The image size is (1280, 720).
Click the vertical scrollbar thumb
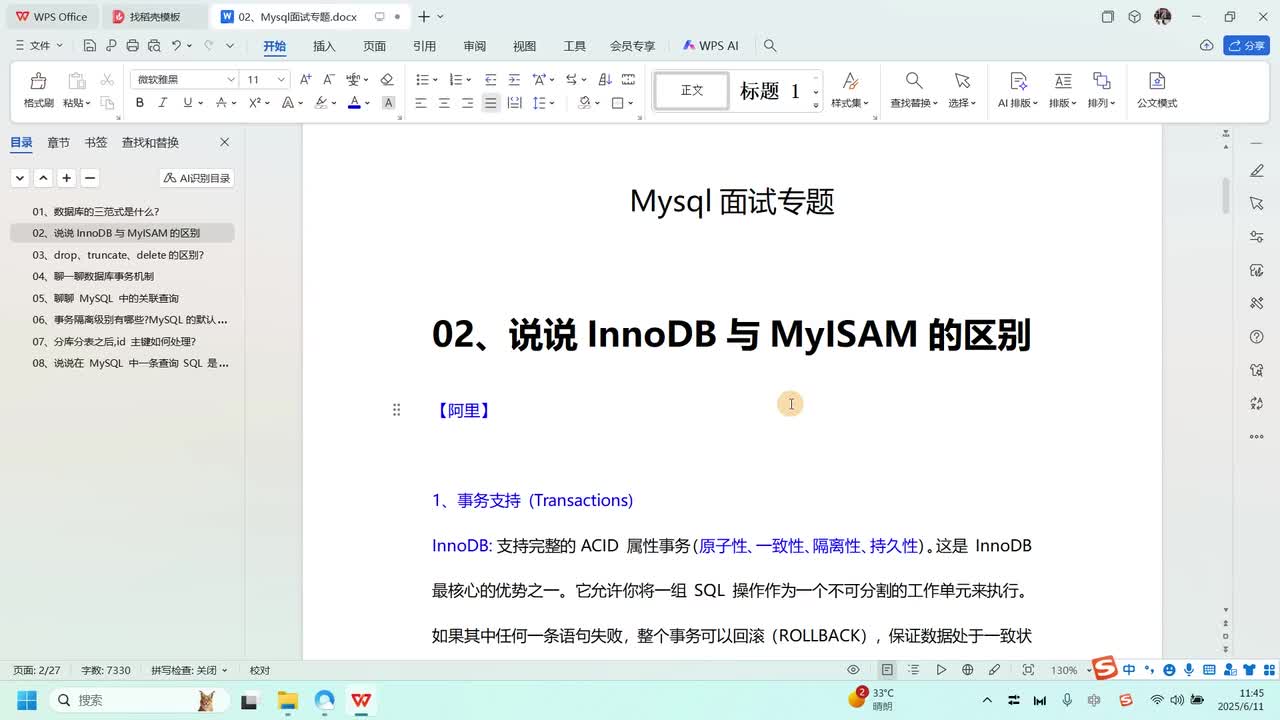pos(1226,196)
